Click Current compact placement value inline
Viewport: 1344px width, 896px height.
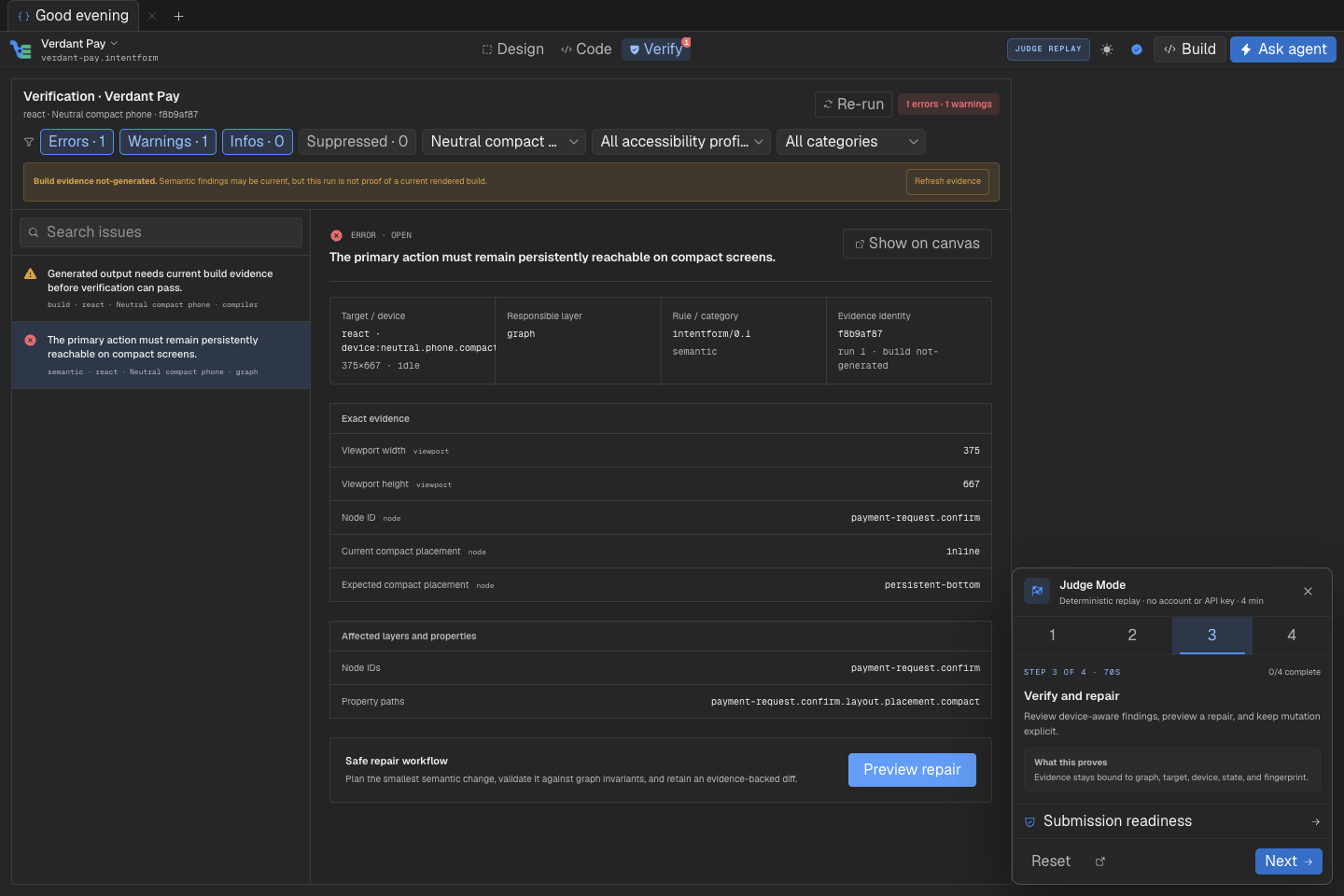coord(963,552)
